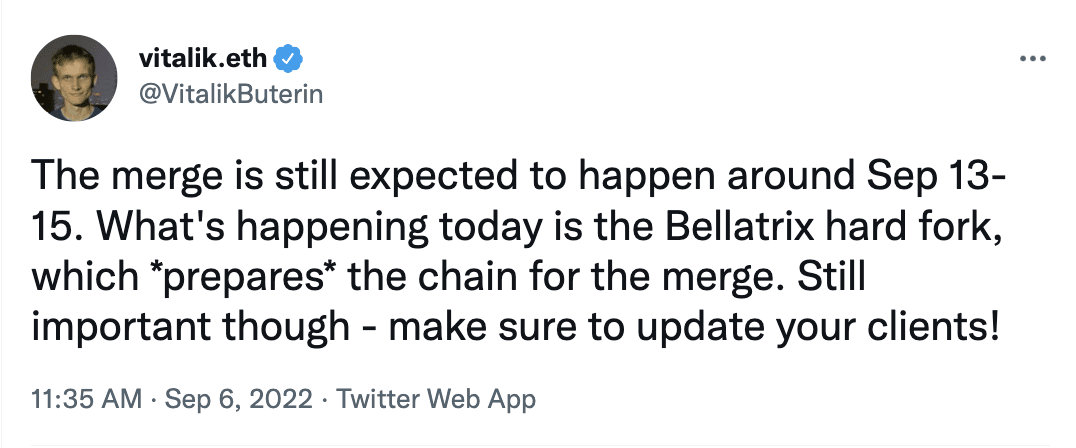Click the "Sep 13-" text on first line
This screenshot has height=448, width=1076.
coord(936,176)
